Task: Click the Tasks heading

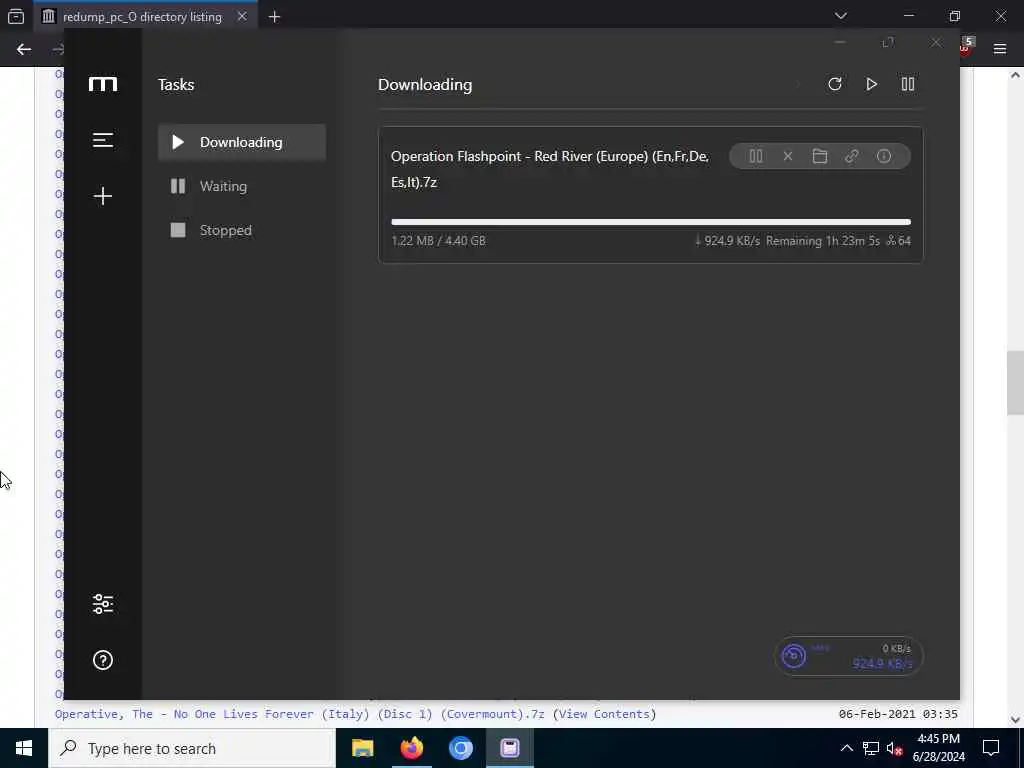Action: [x=176, y=84]
